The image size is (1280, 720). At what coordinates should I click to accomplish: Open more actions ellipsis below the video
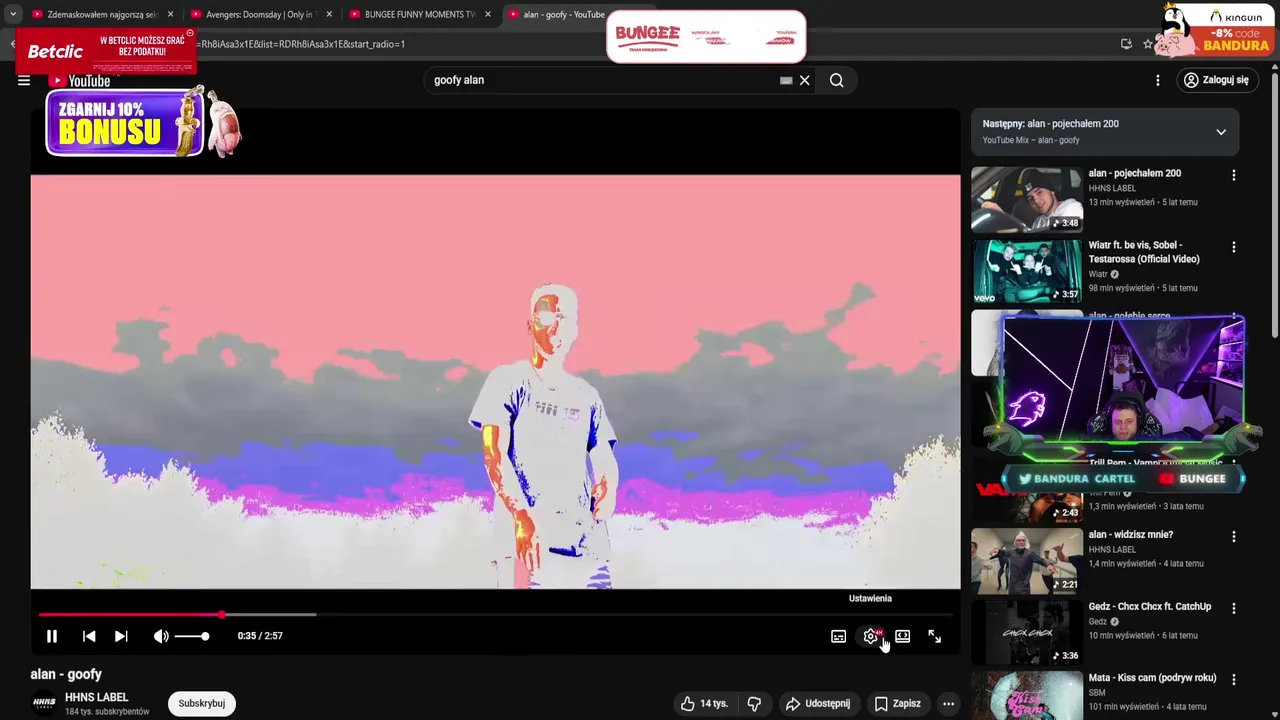click(x=948, y=704)
